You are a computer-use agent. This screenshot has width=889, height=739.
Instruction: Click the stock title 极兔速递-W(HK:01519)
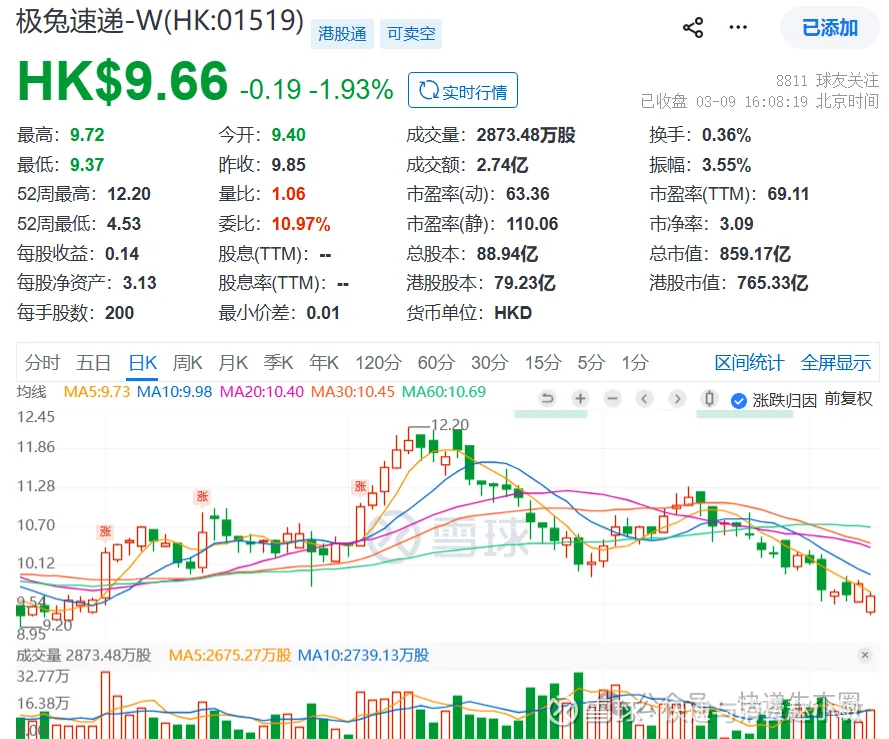click(160, 22)
